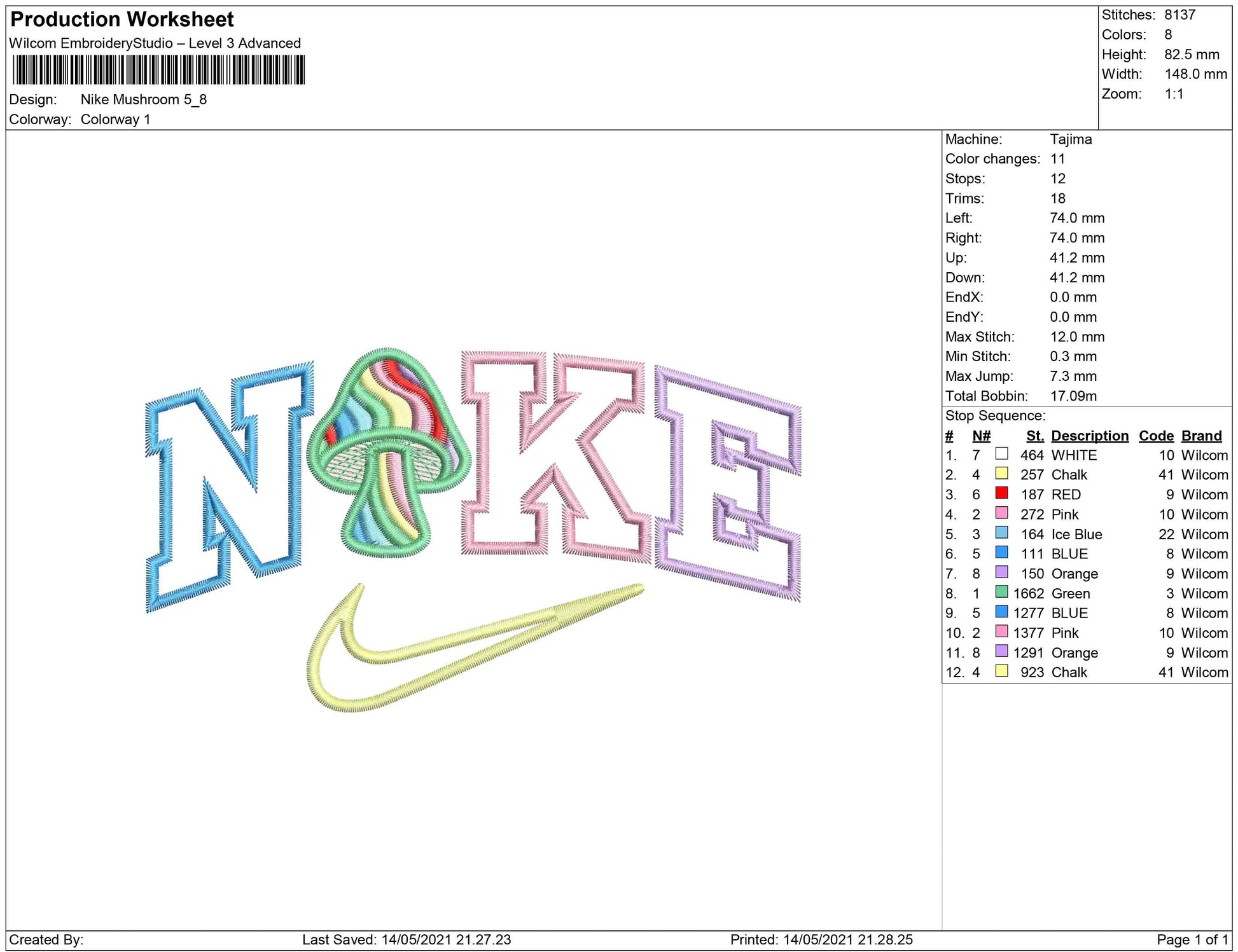This screenshot has height=952, width=1238.
Task: Click the Production Worksheet title
Action: click(122, 19)
